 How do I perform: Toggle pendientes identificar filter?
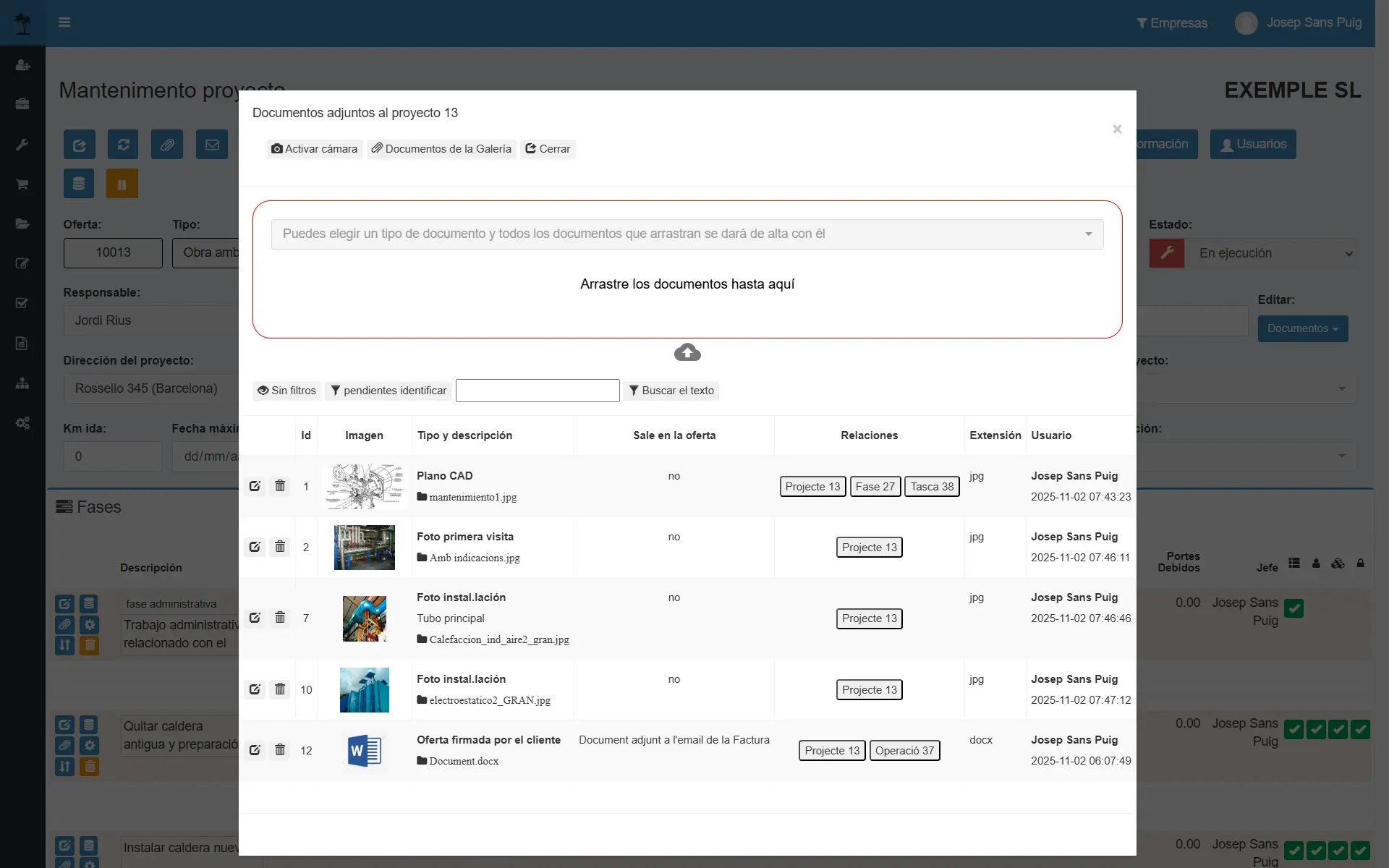coord(388,391)
